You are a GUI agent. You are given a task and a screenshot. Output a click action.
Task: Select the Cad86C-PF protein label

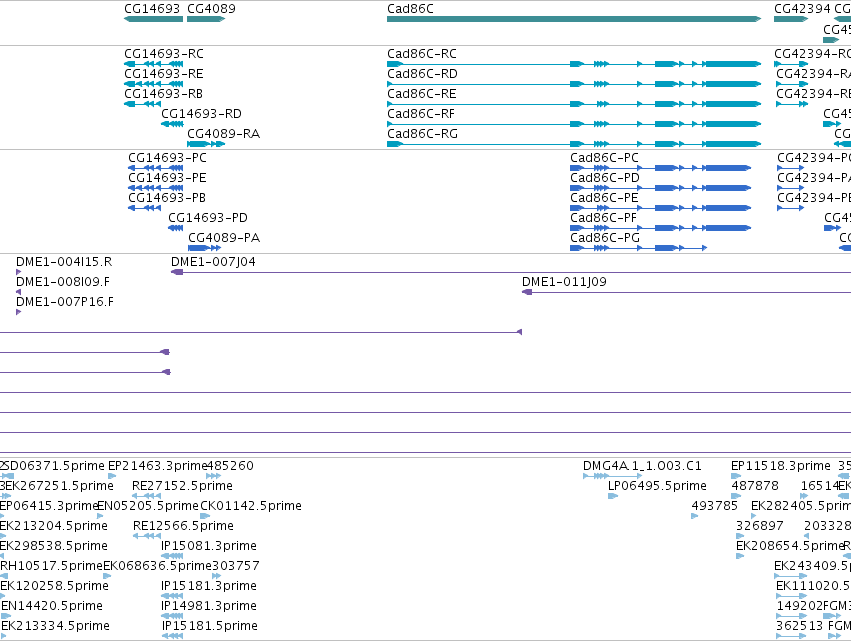tap(604, 218)
